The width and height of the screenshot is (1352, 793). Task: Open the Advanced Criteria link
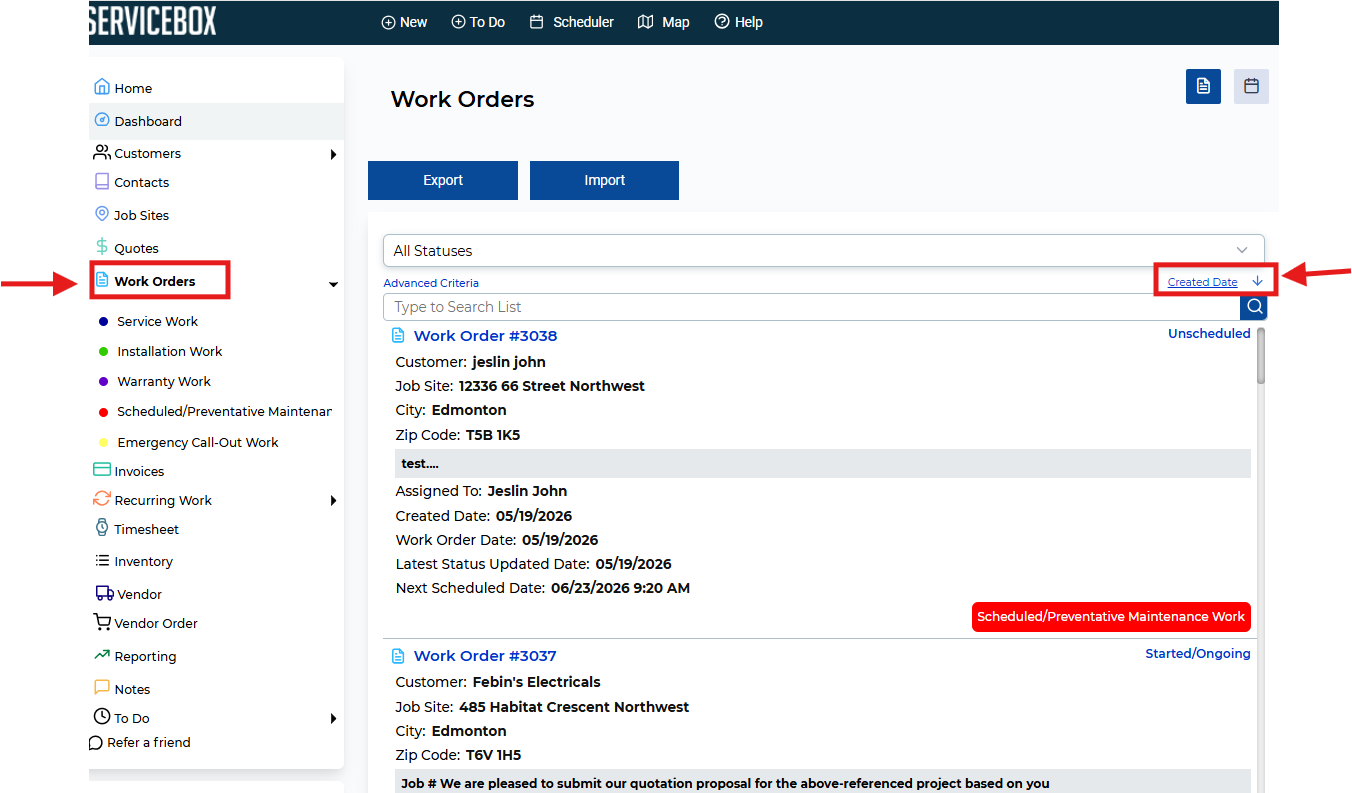tap(431, 283)
